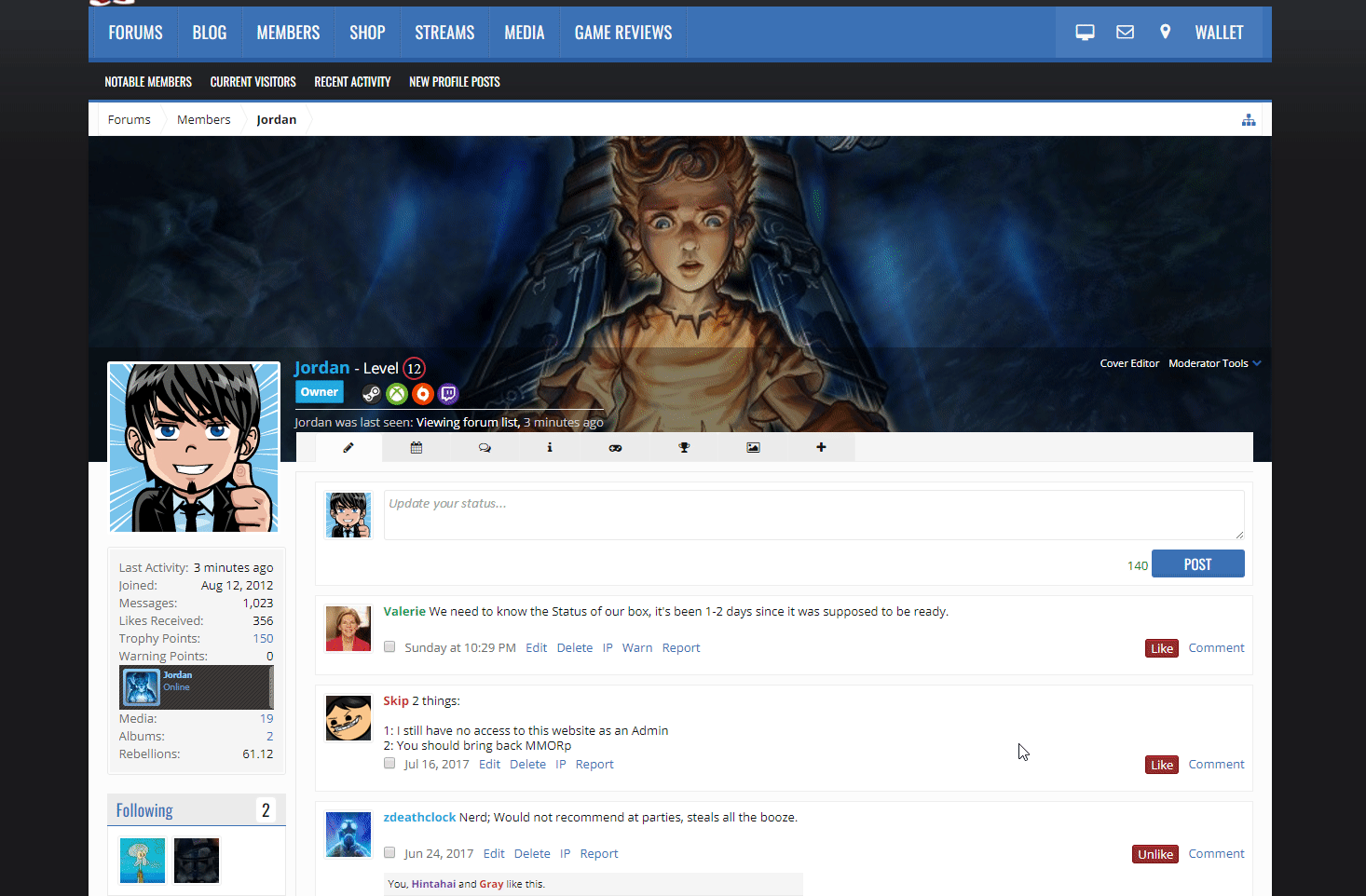This screenshot has width=1366, height=896.
Task: Open the Steam profile icon
Action: [371, 394]
